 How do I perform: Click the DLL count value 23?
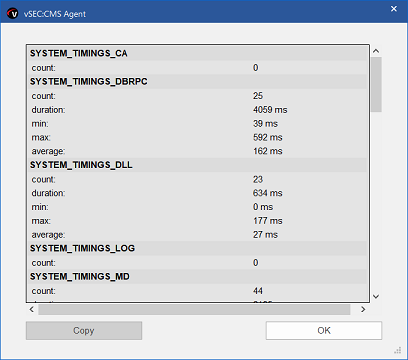[x=258, y=179]
